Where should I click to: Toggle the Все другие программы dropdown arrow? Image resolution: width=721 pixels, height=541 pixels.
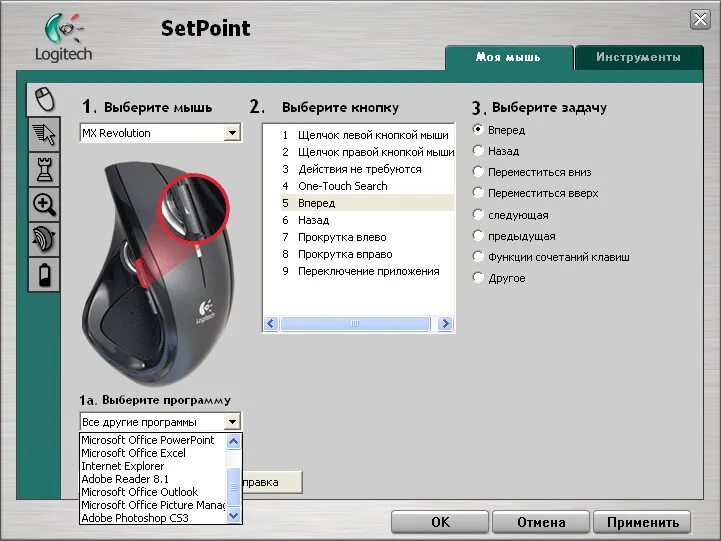pyautogui.click(x=233, y=421)
